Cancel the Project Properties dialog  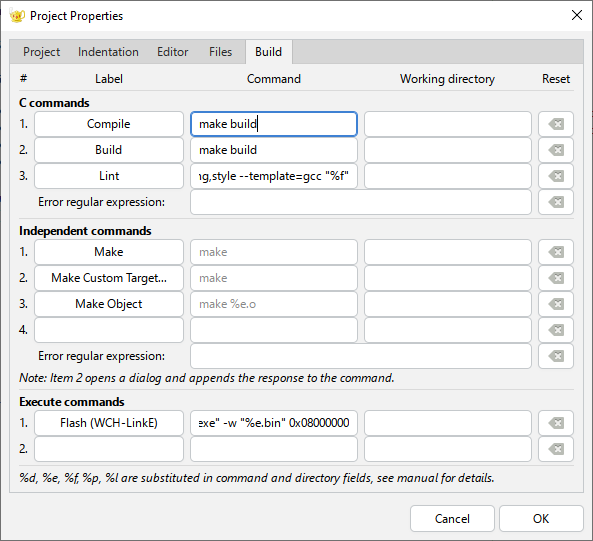452,518
